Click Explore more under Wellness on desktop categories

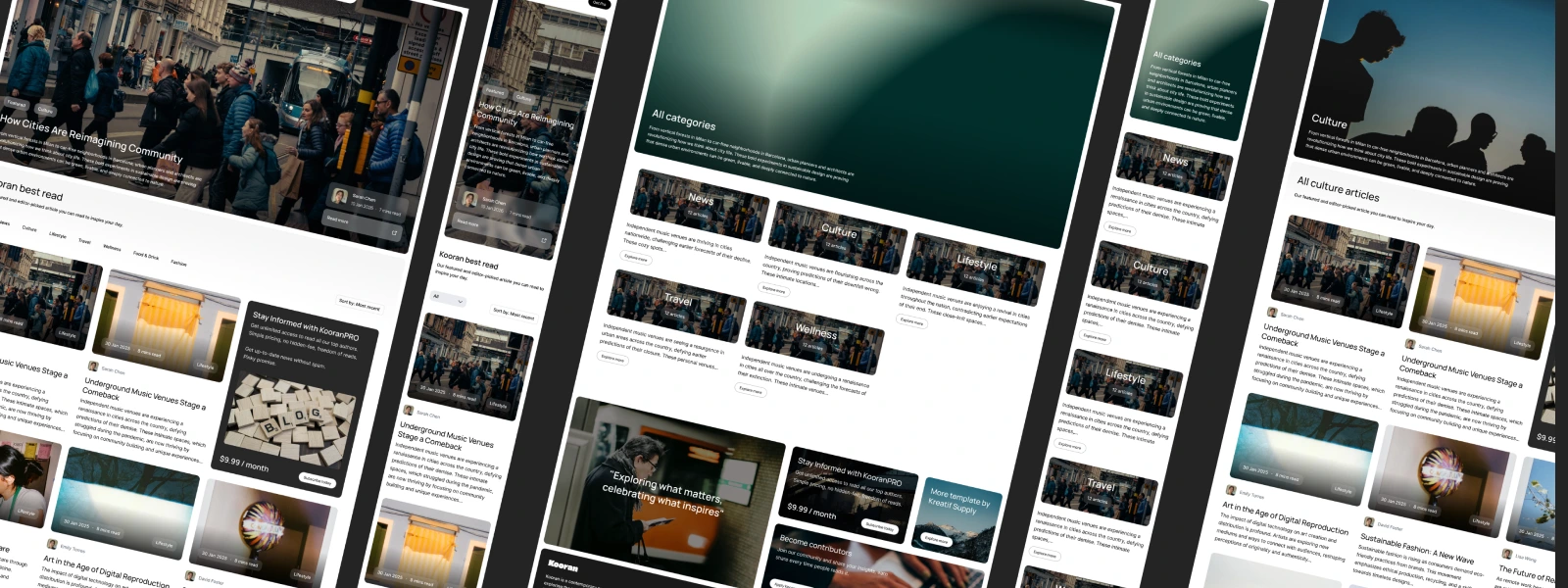751,389
